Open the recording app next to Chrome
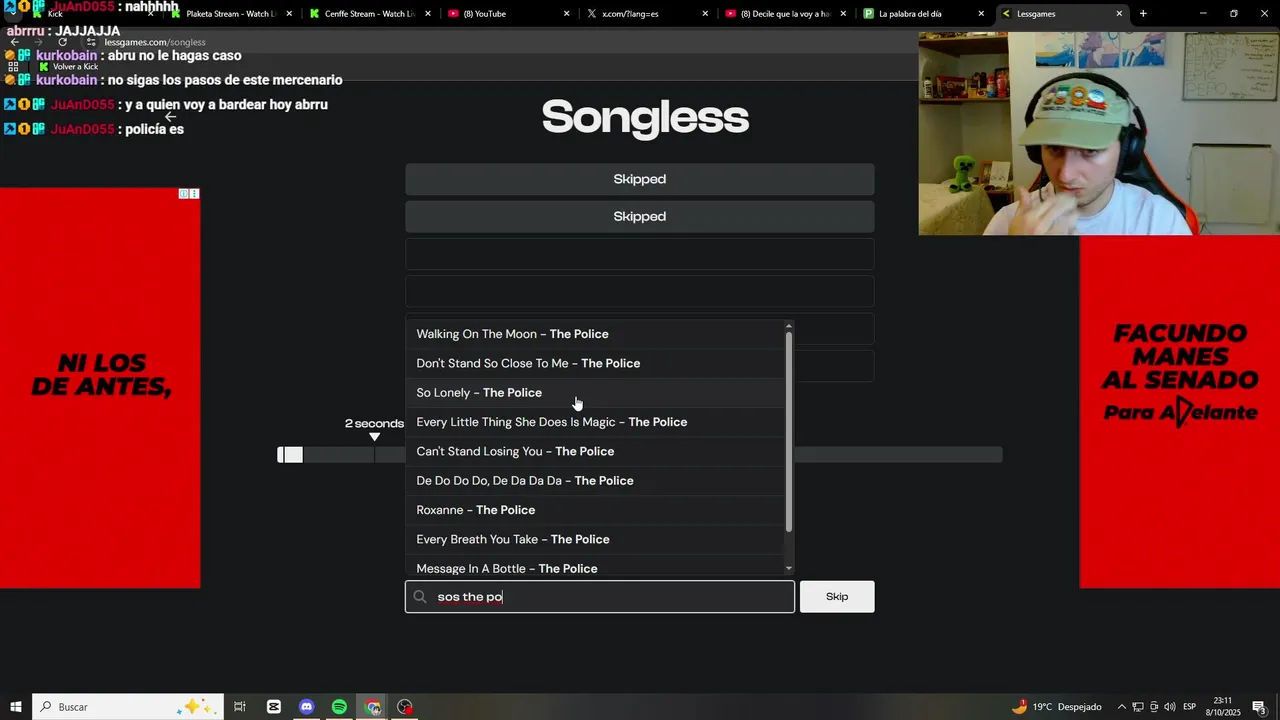The height and width of the screenshot is (720, 1280). [x=405, y=707]
